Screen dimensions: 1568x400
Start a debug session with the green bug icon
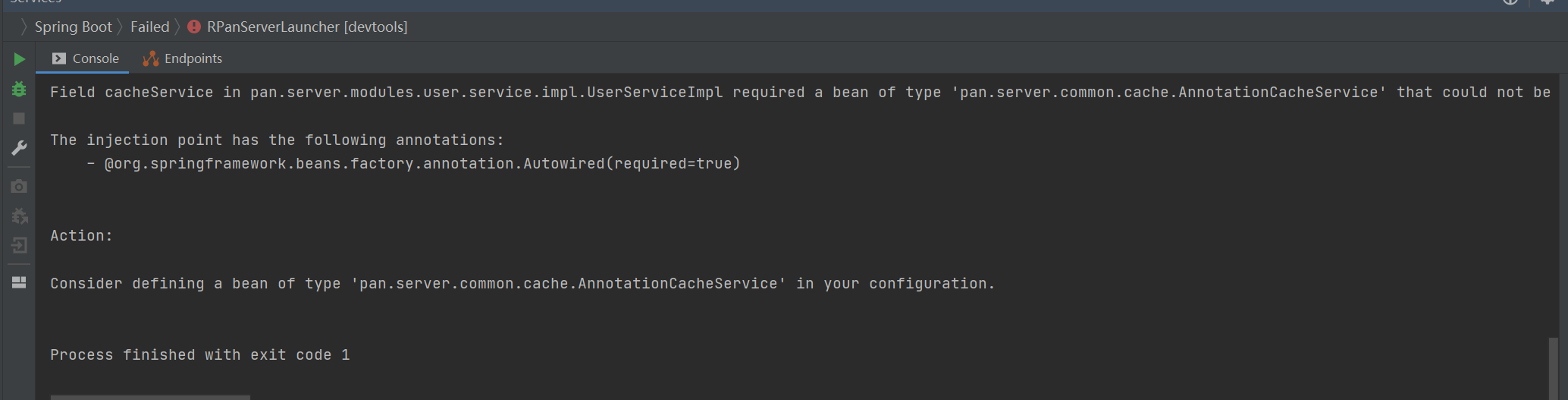click(x=20, y=89)
